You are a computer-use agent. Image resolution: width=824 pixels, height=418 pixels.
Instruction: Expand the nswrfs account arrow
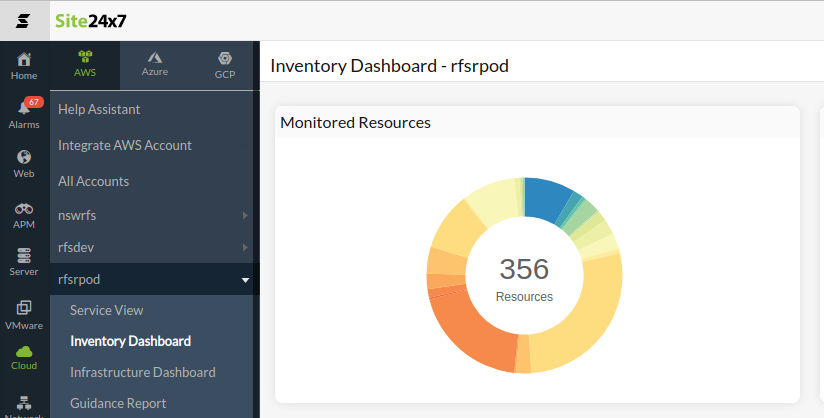(245, 216)
